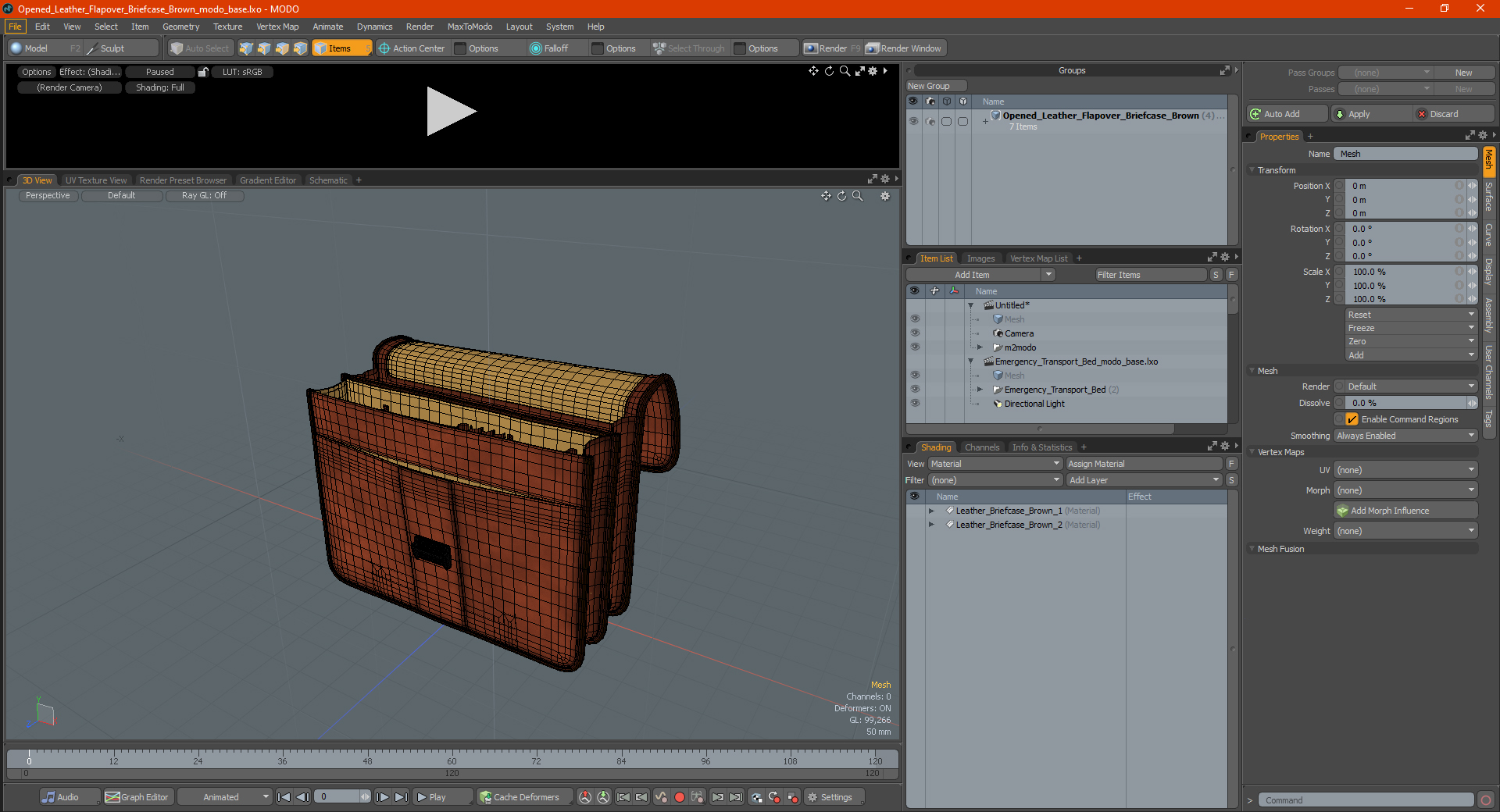The width and height of the screenshot is (1500, 812).
Task: Toggle visibility of Directional Light
Action: [x=915, y=404]
